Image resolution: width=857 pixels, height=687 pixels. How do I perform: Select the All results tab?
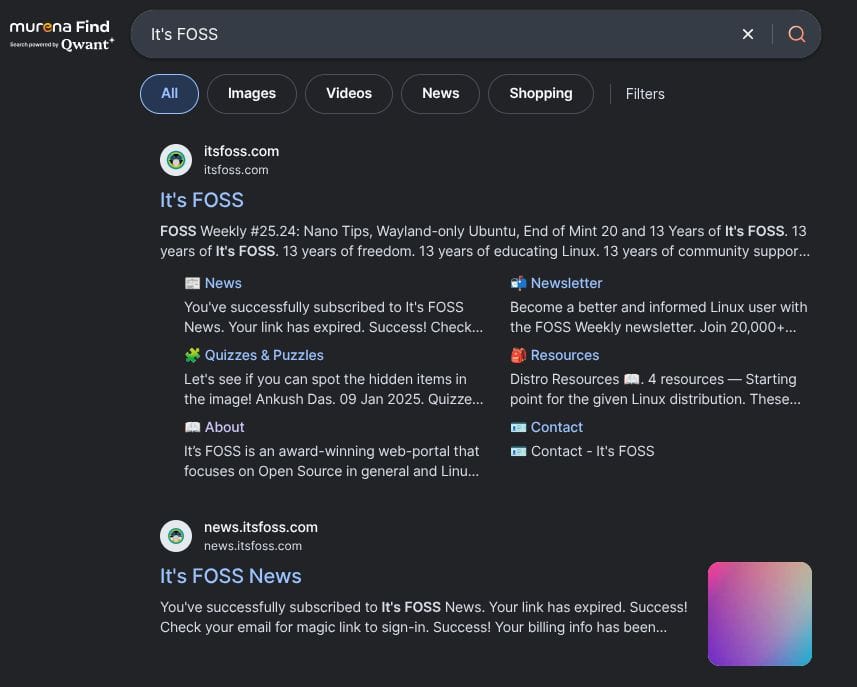169,94
